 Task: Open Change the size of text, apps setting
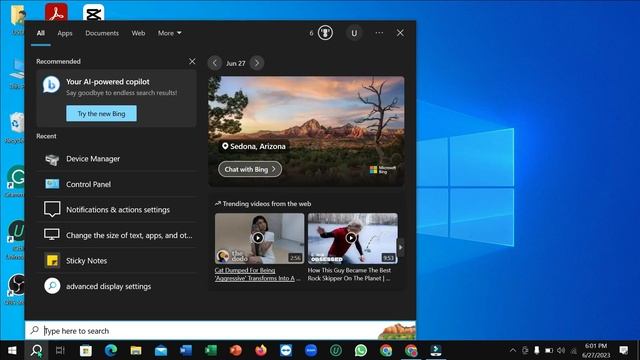[117, 235]
